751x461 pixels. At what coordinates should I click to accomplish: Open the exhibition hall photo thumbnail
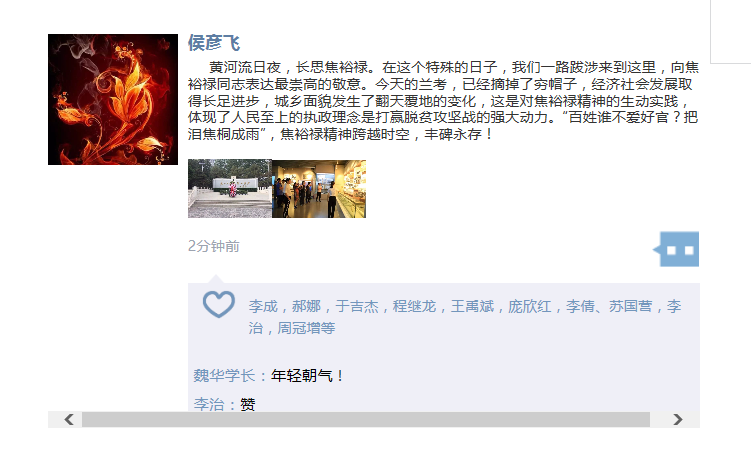(319, 189)
